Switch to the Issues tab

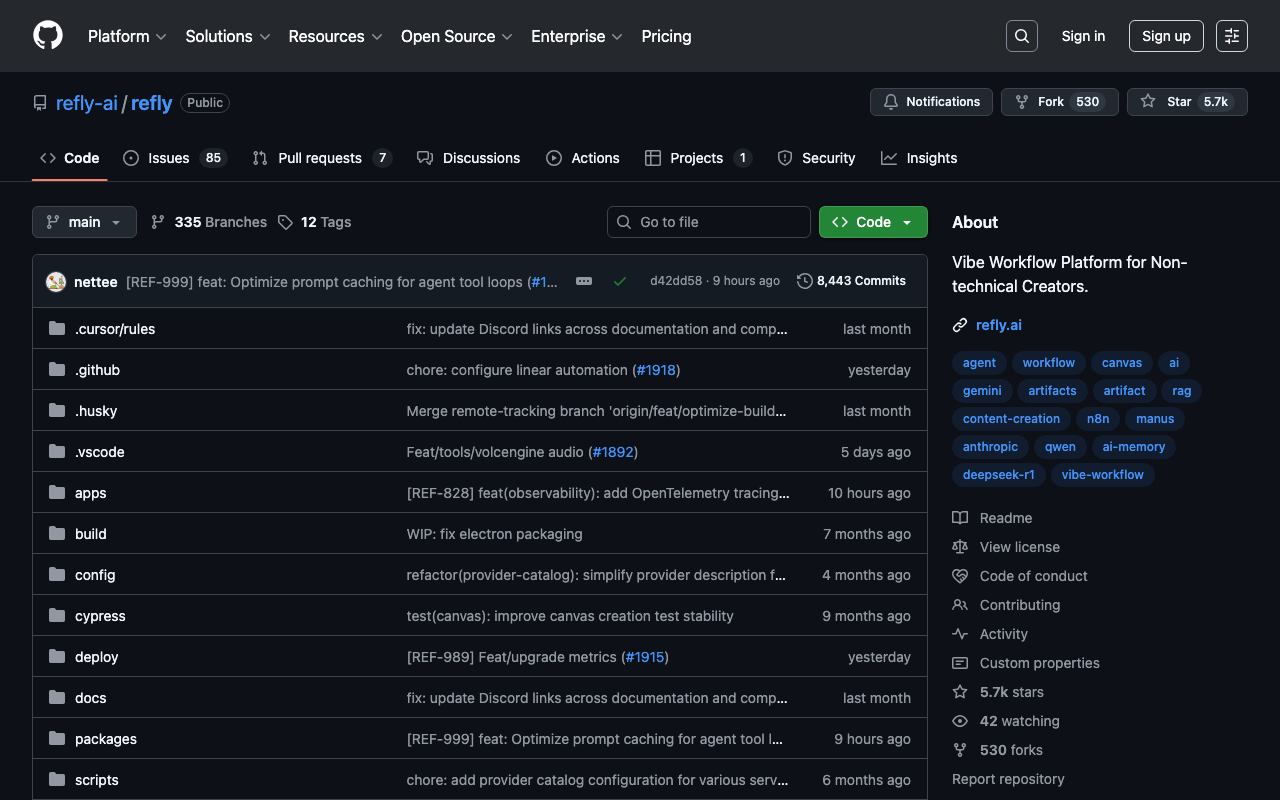pyautogui.click(x=168, y=158)
